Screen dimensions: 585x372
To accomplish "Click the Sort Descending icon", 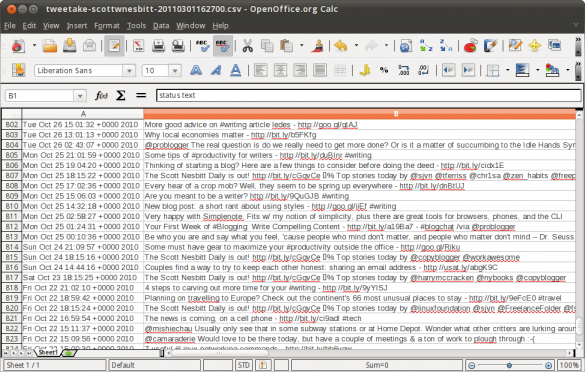I will [x=446, y=46].
